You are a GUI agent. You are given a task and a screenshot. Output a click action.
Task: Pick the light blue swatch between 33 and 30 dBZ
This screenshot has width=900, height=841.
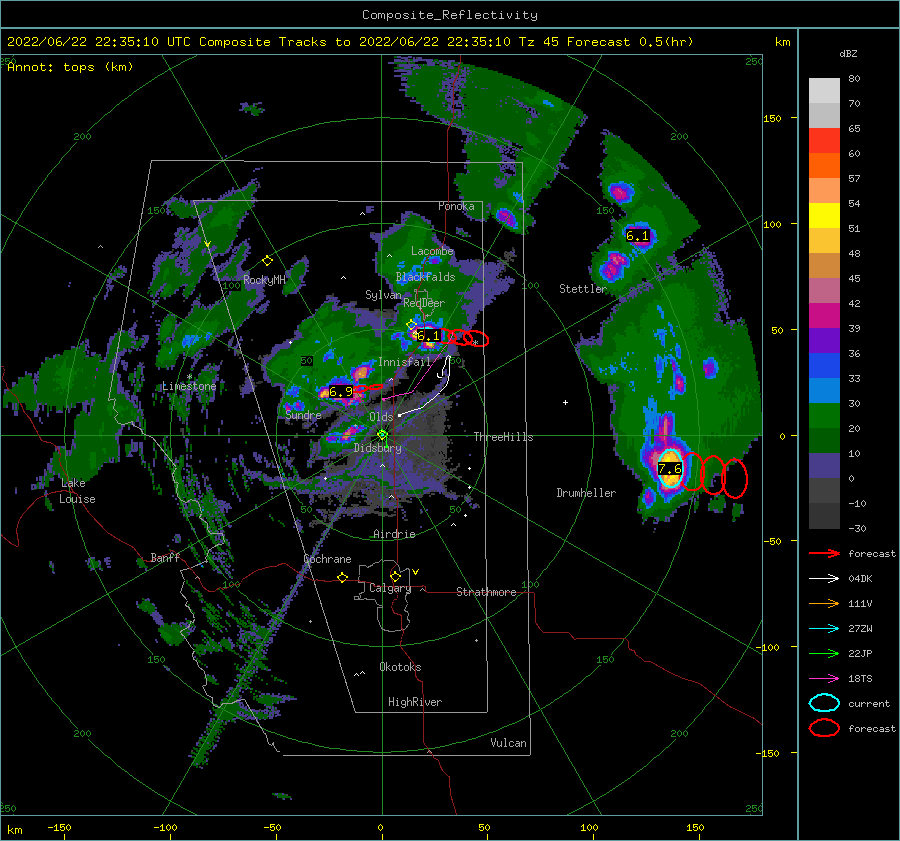(x=824, y=390)
